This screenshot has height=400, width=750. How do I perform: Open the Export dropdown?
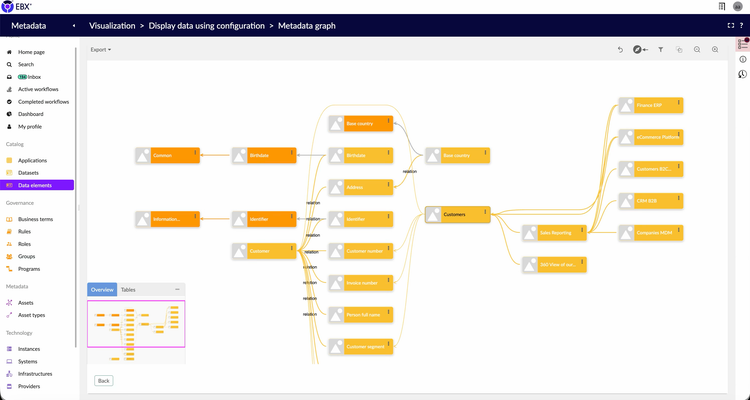[101, 50]
